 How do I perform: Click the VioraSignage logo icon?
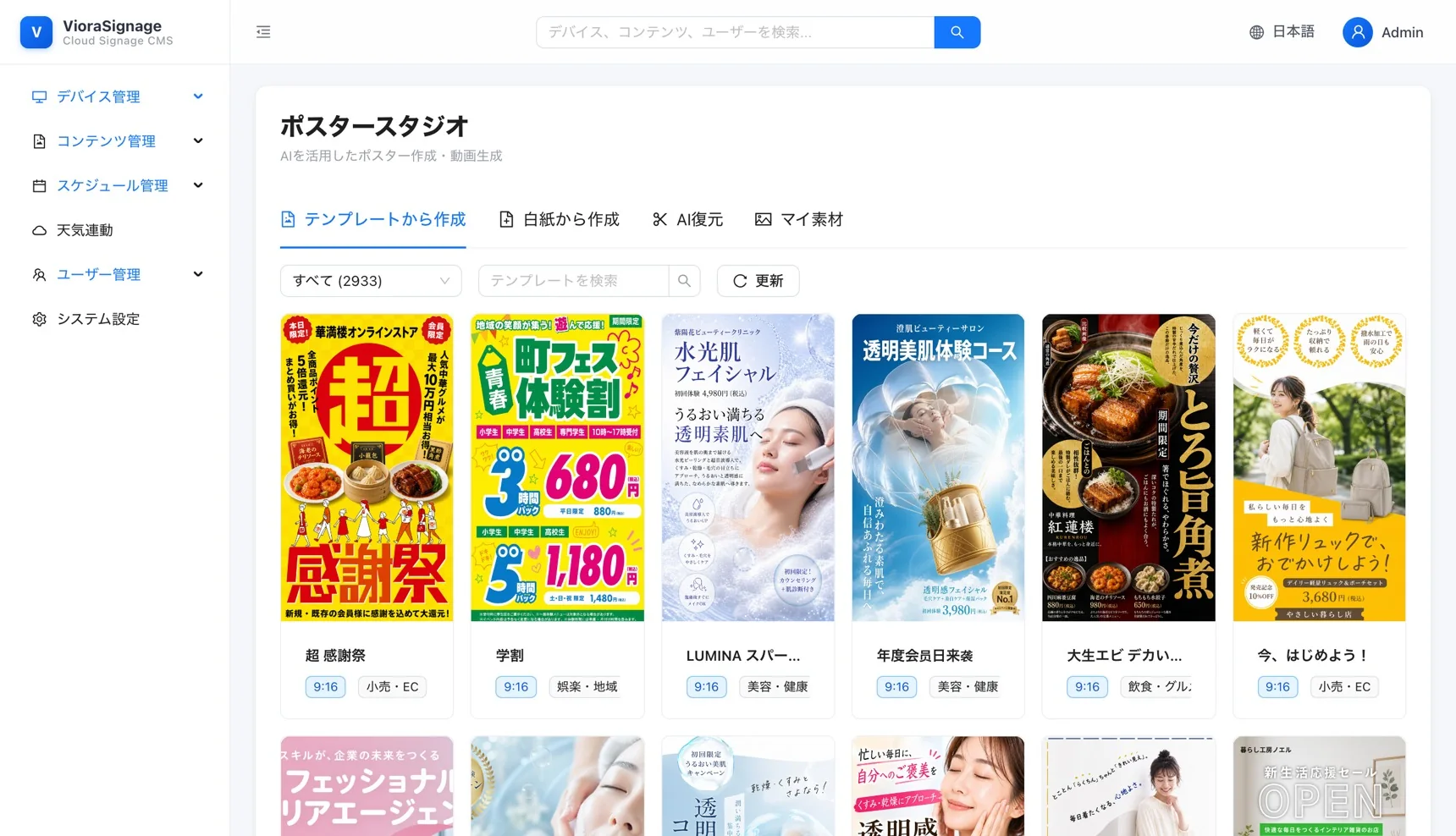click(x=36, y=32)
